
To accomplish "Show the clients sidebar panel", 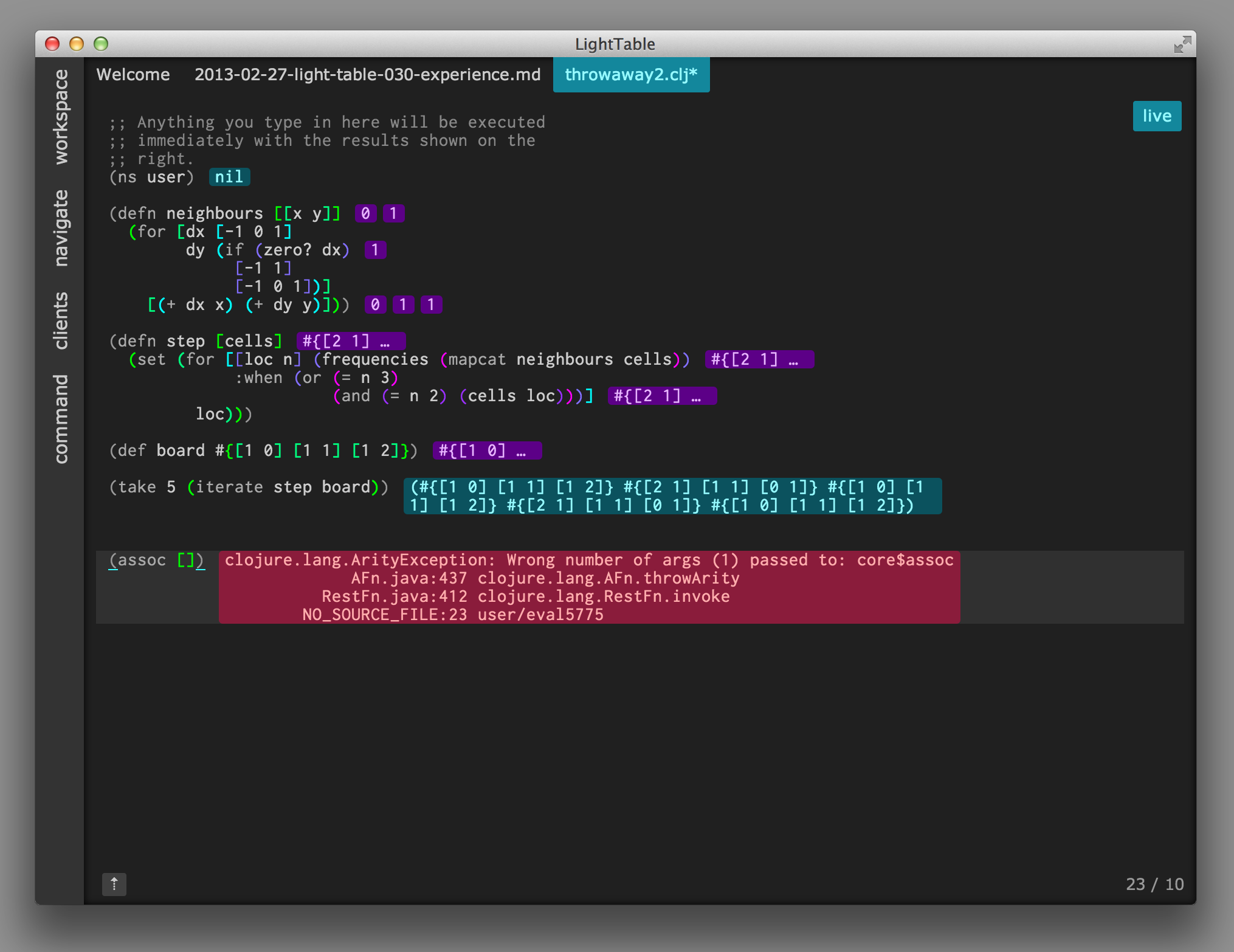I will coord(61,321).
